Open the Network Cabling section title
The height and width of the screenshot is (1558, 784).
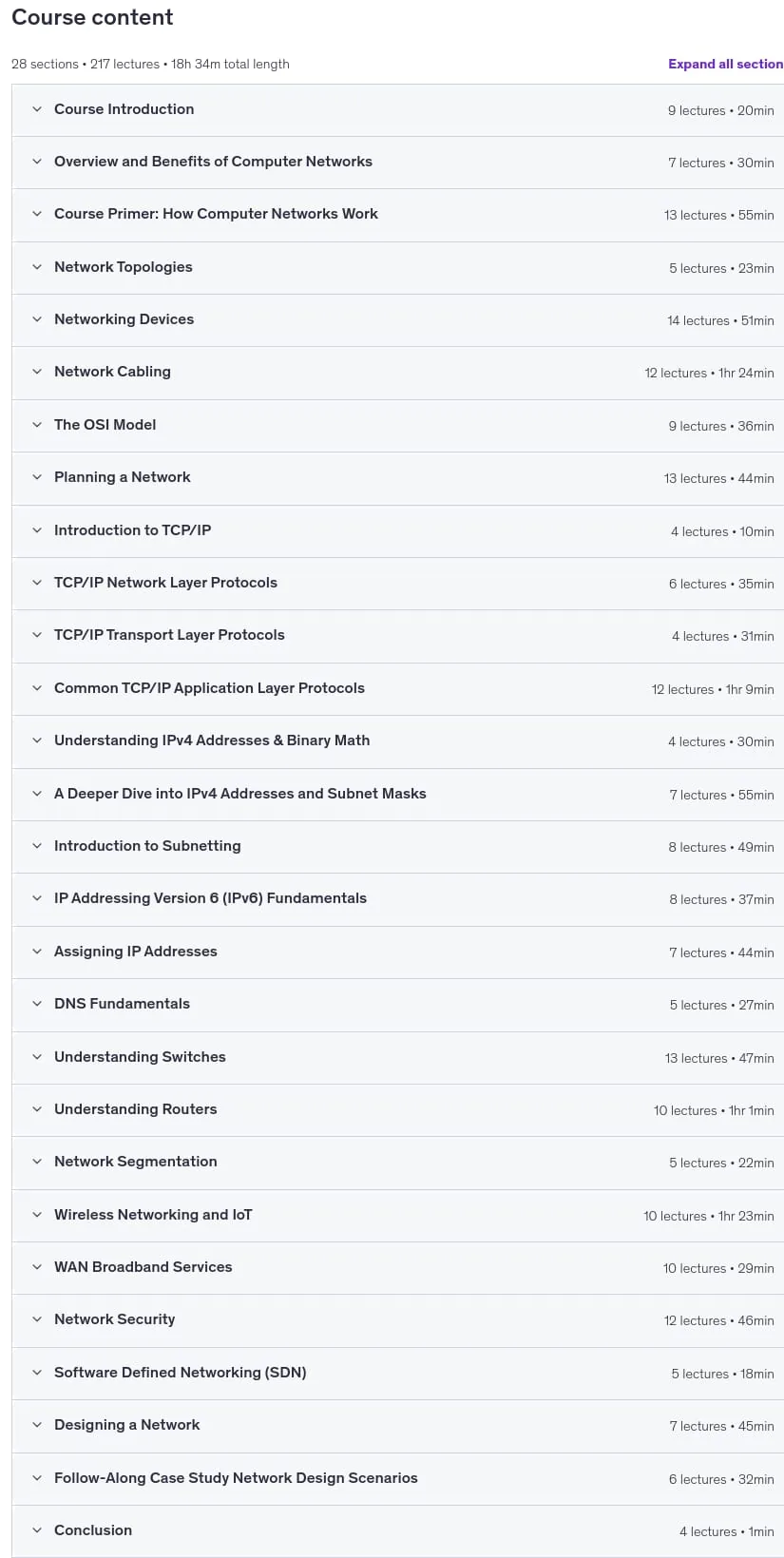pyautogui.click(x=112, y=372)
